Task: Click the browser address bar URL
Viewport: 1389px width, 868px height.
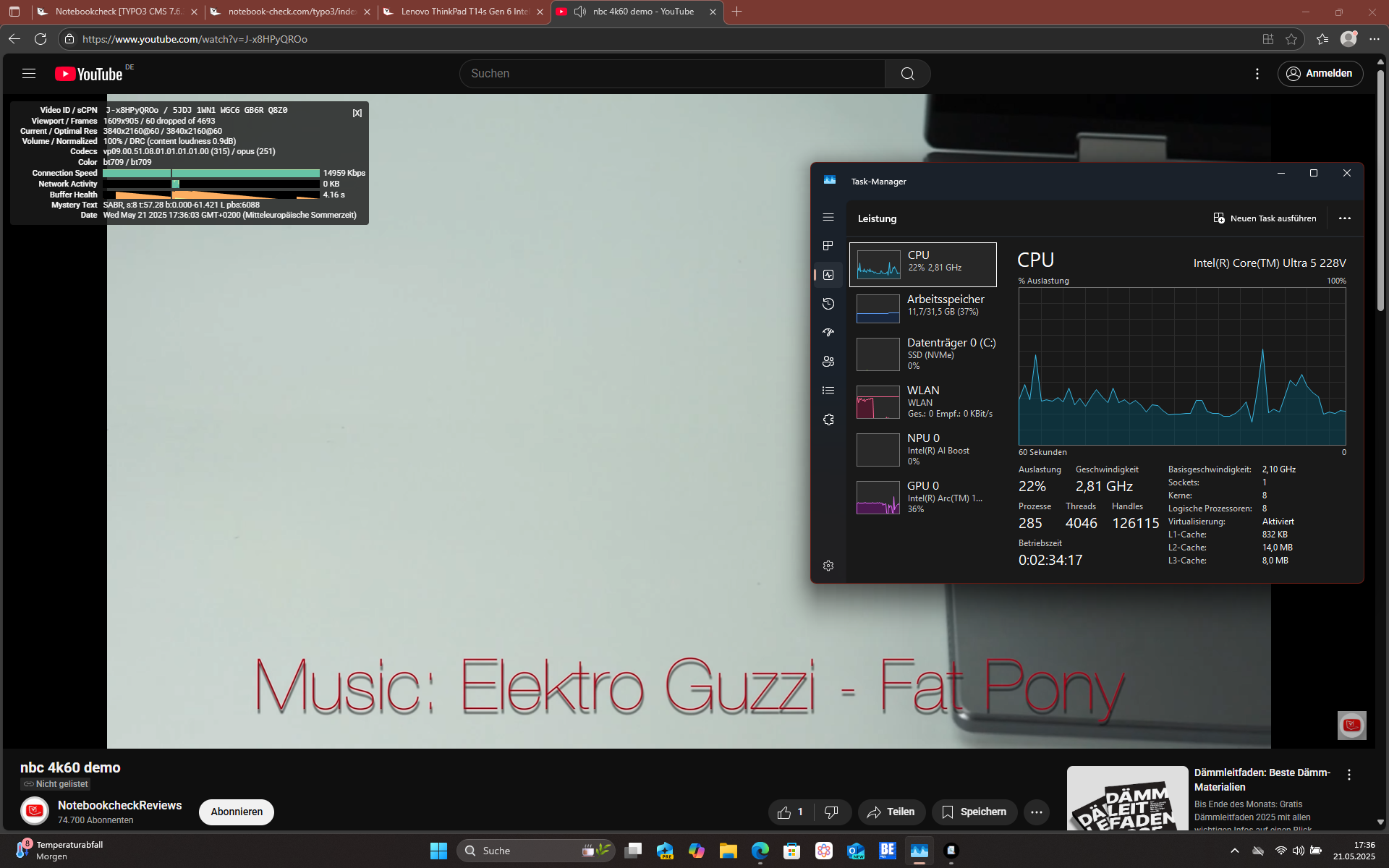Action: 195,39
